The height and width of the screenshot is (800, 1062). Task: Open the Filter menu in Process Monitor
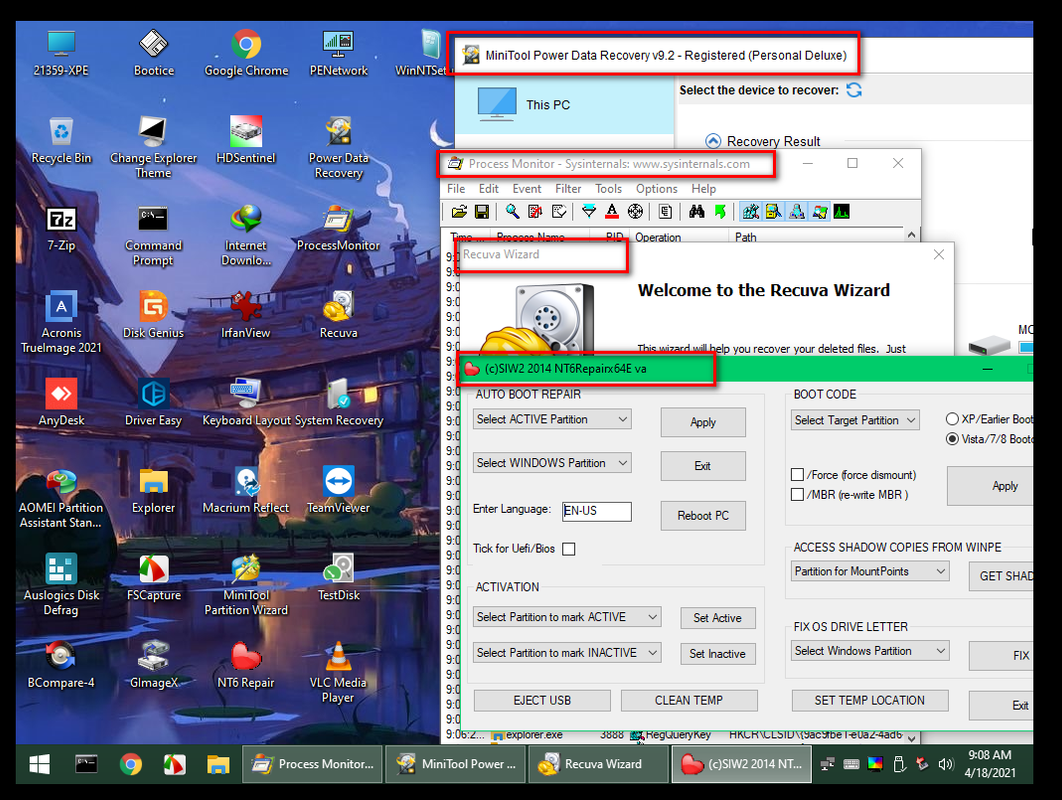[568, 189]
